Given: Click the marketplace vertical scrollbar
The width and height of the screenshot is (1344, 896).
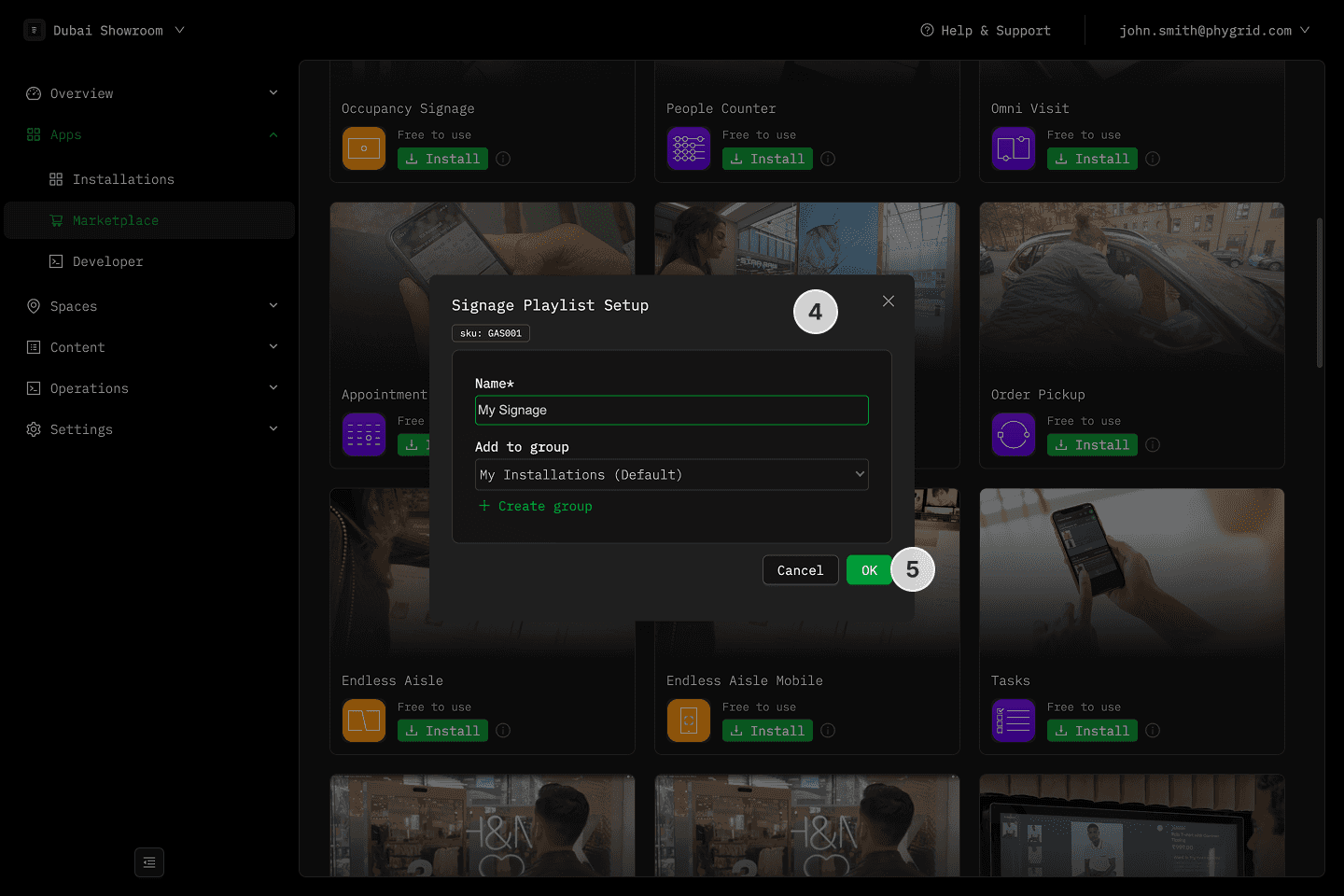Looking at the screenshot, I should [x=1320, y=293].
